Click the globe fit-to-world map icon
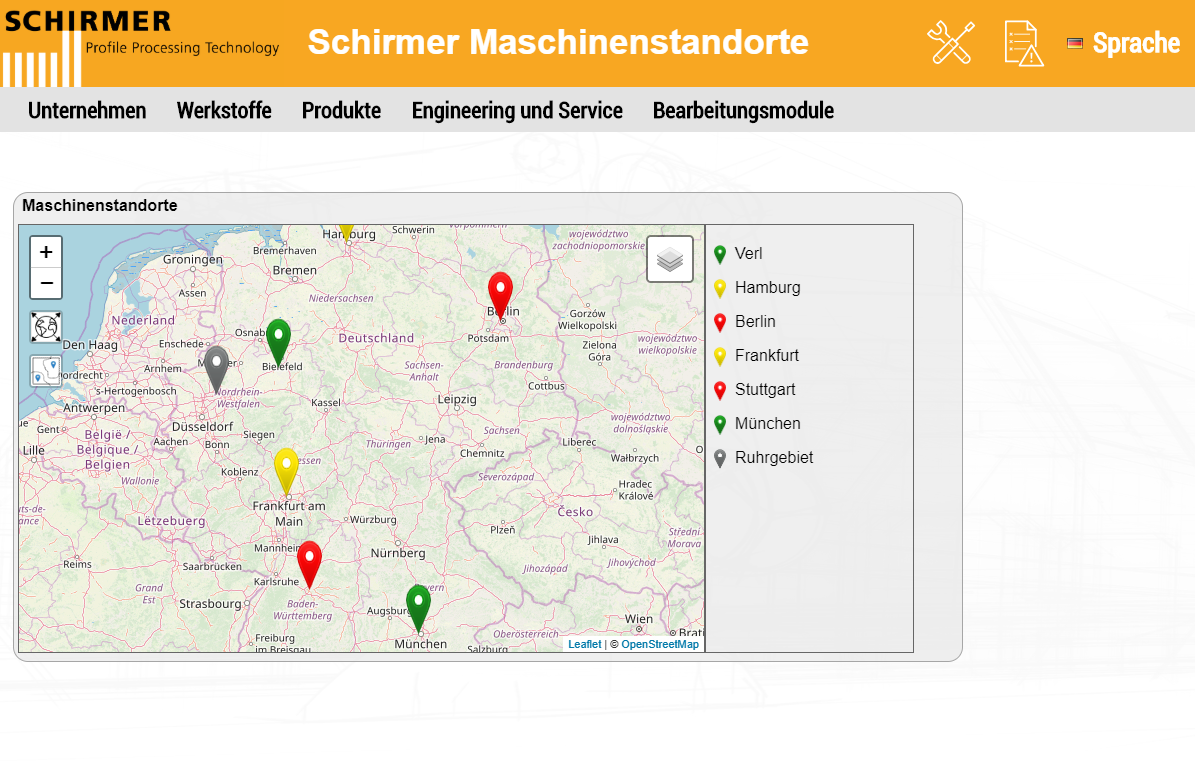Viewport: 1195px width, 768px height. click(46, 327)
